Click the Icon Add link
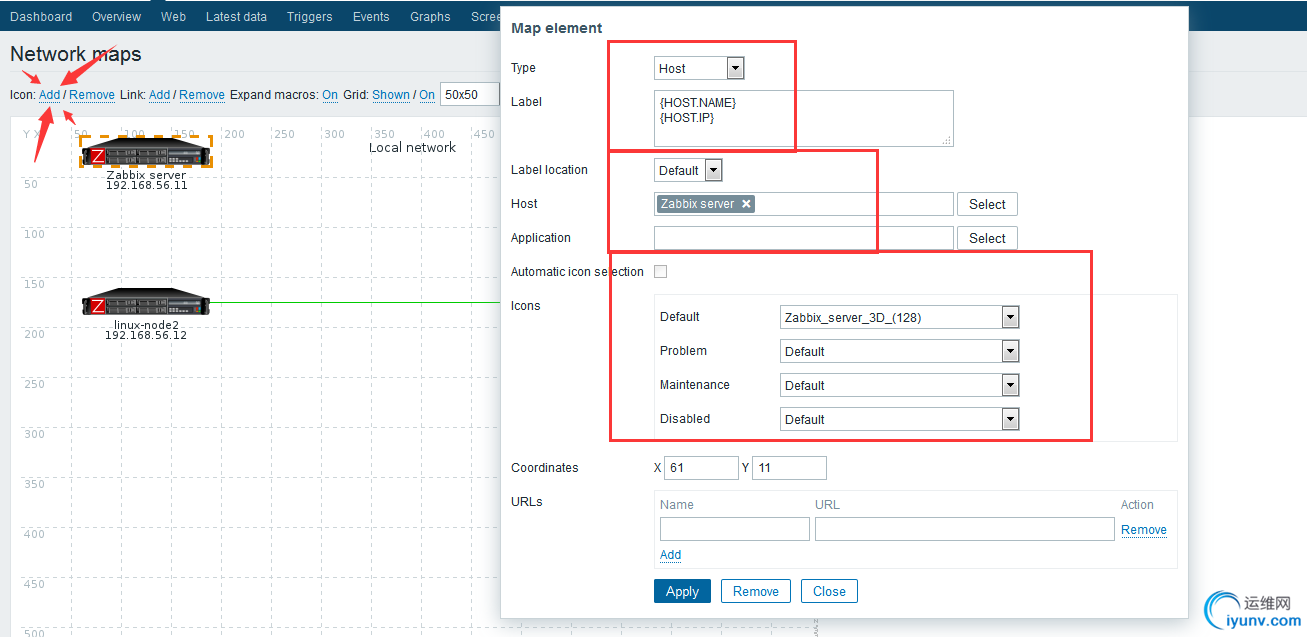Viewport: 1307px width, 637px height. pos(50,95)
